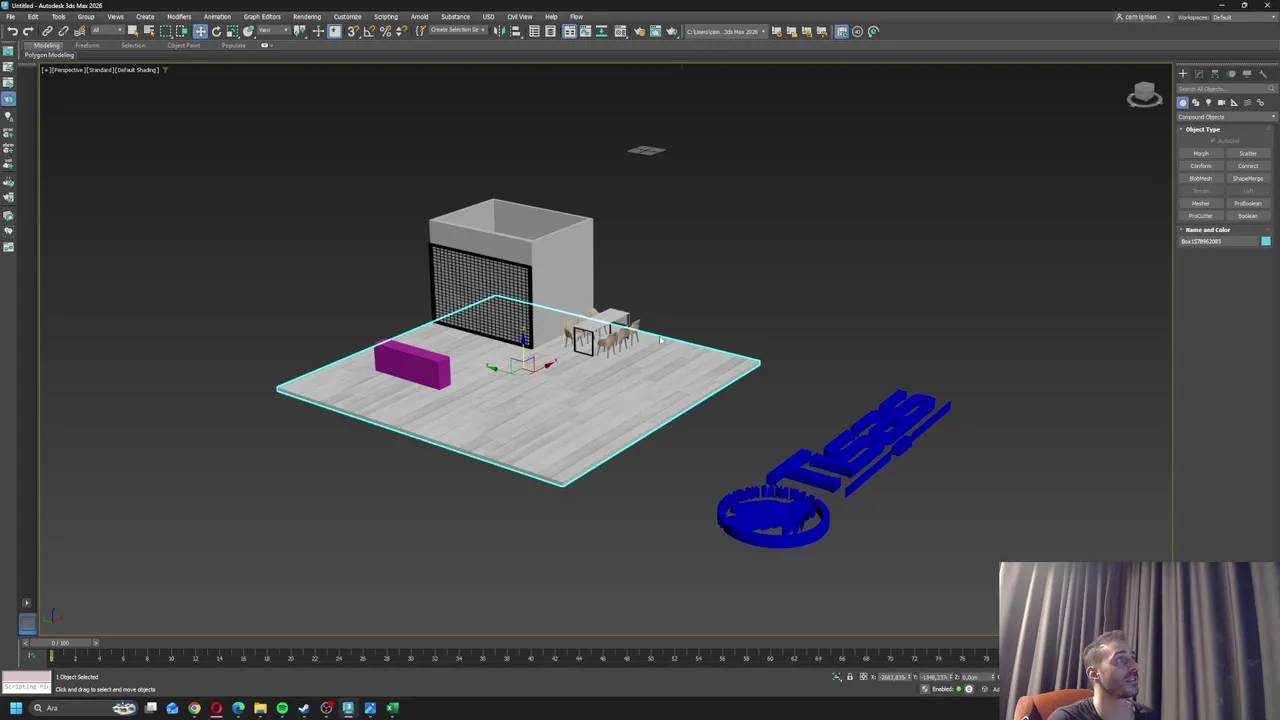Open the selection filter All dropdown

coord(107,31)
